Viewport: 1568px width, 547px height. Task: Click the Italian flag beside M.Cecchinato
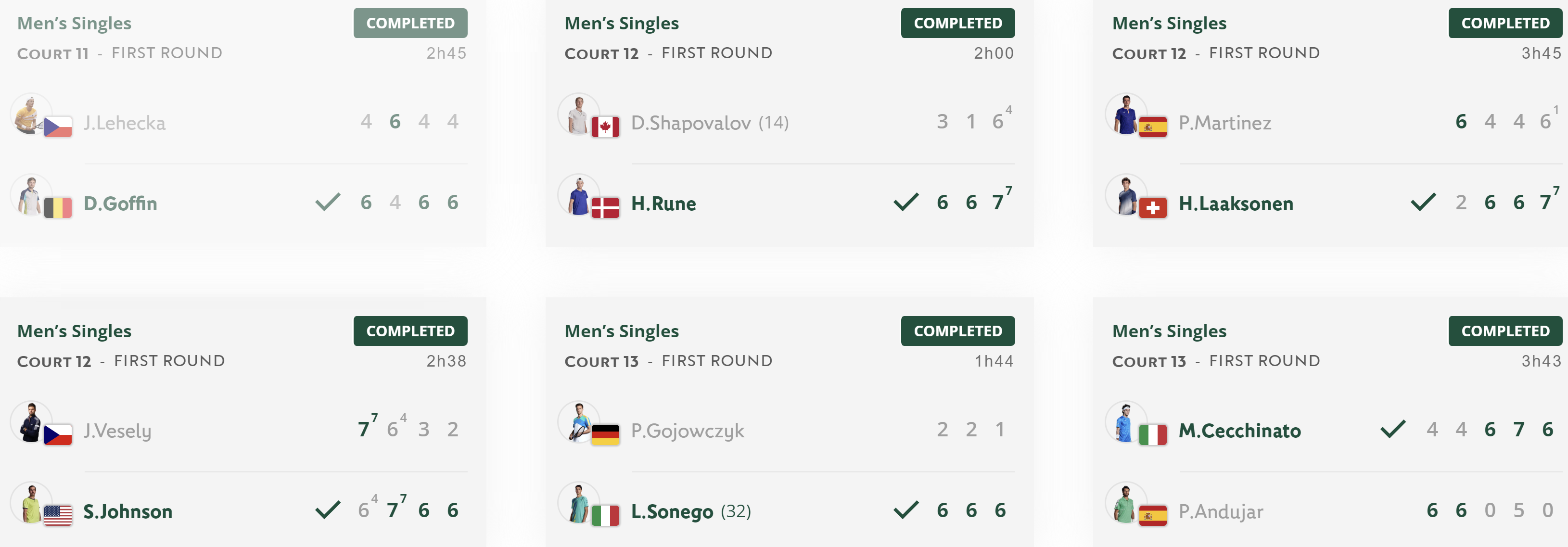click(1152, 434)
